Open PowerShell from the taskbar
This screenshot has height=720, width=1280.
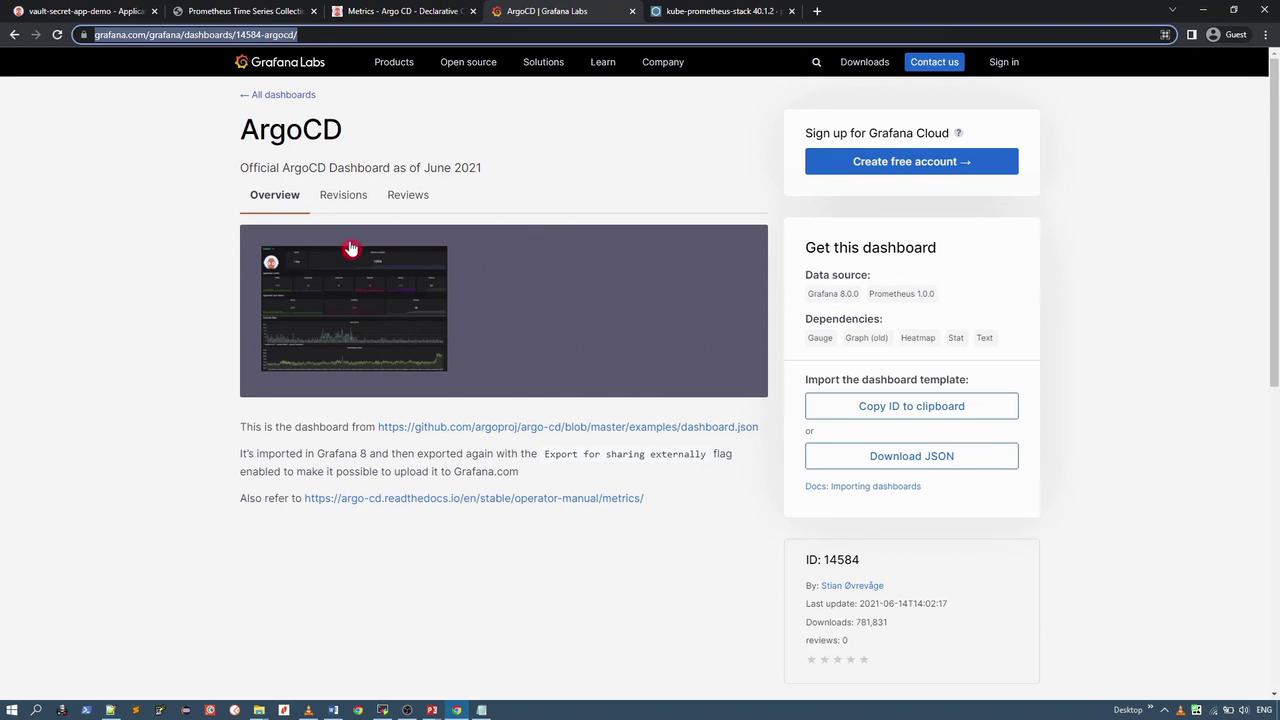86,710
